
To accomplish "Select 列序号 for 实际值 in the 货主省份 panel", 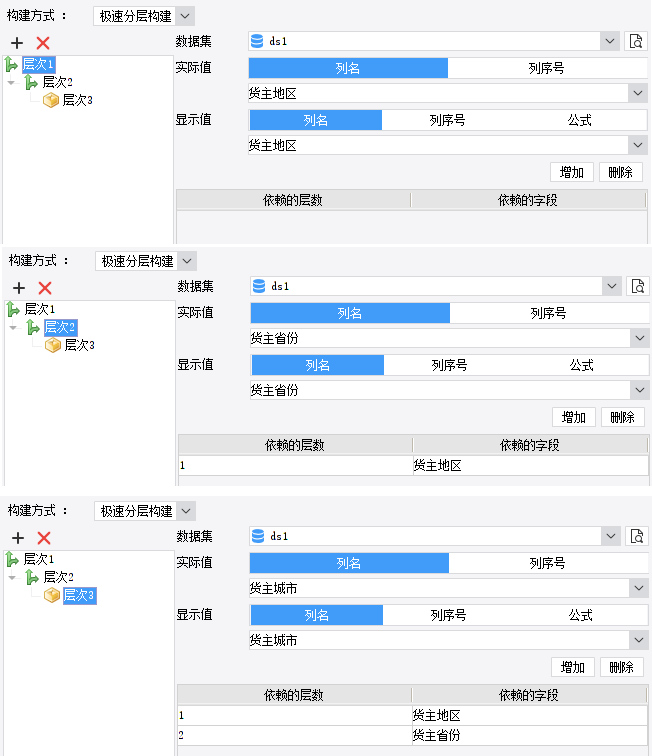I will (548, 313).
